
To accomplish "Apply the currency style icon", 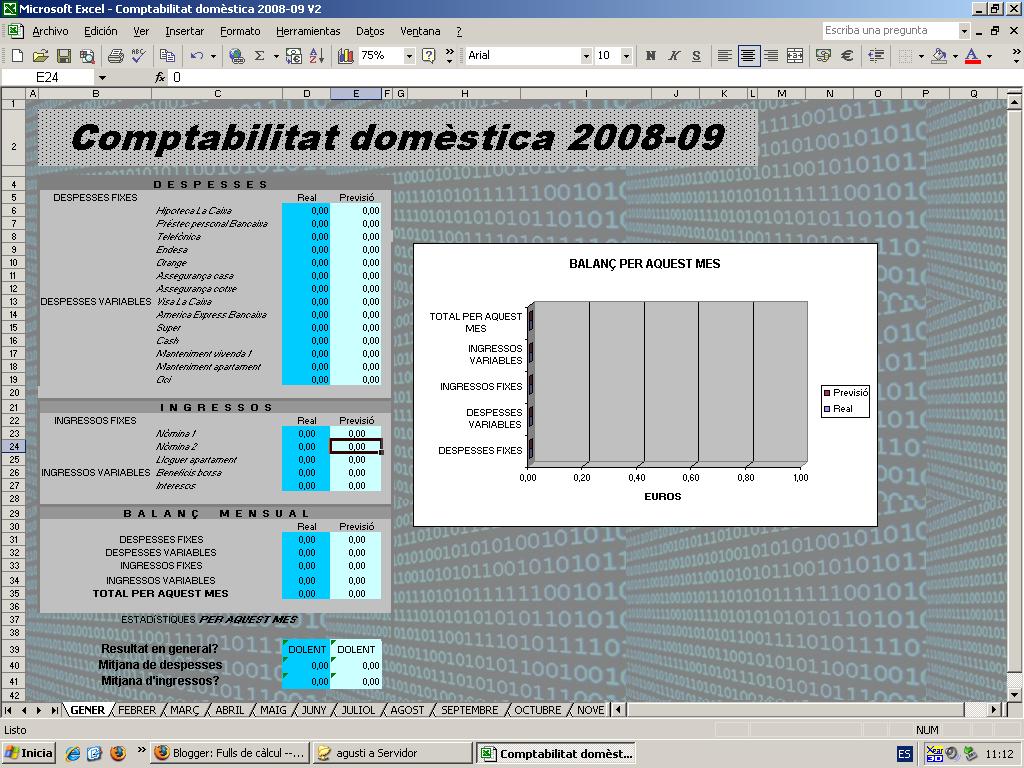I will (x=824, y=56).
